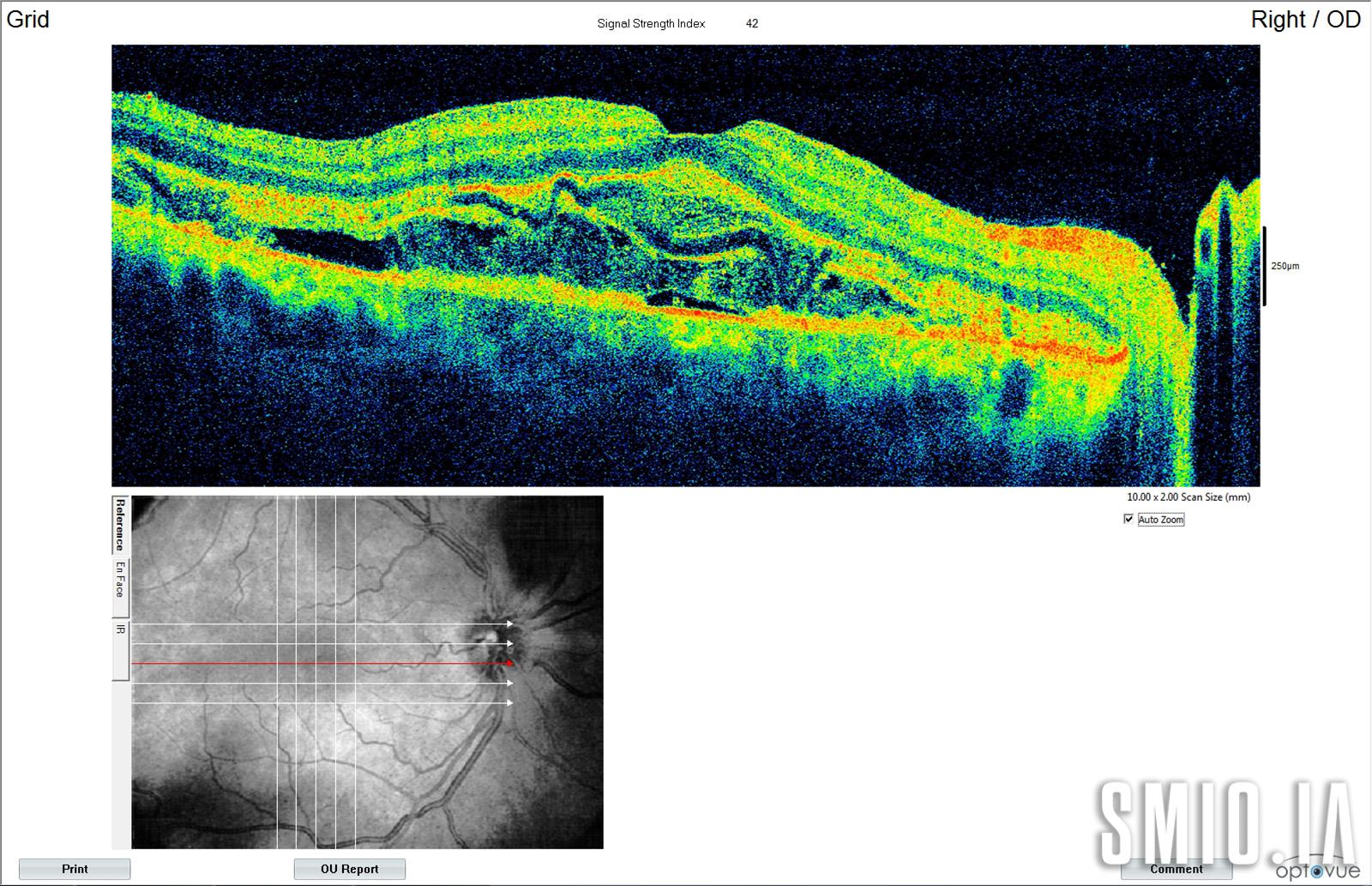Select the rightmost vertical scan line
The image size is (1372, 886).
click(355, 772)
